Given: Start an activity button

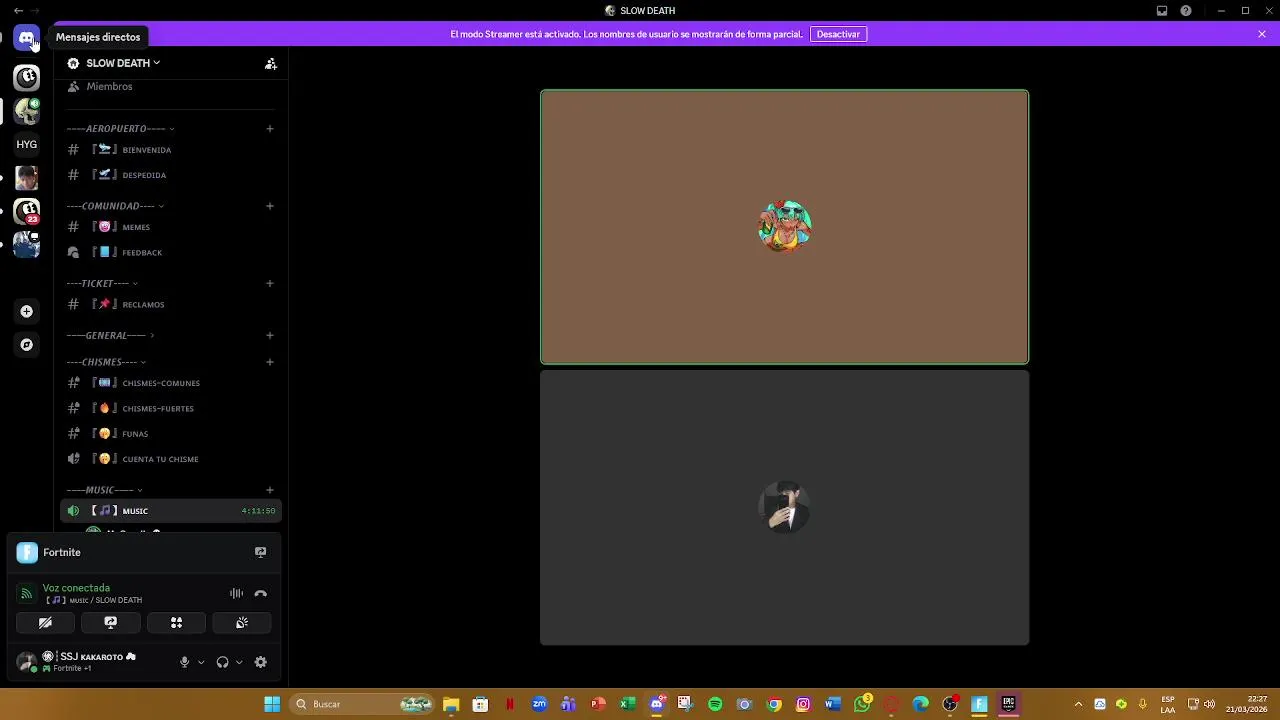Looking at the screenshot, I should pyautogui.click(x=176, y=622).
